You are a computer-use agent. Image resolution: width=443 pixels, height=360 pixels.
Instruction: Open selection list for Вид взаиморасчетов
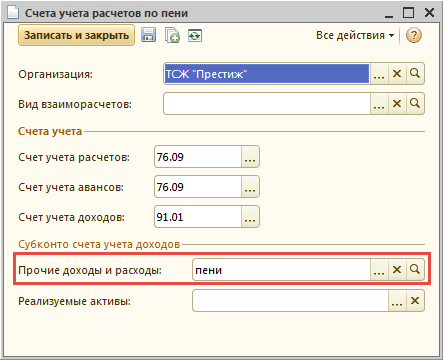(379, 104)
